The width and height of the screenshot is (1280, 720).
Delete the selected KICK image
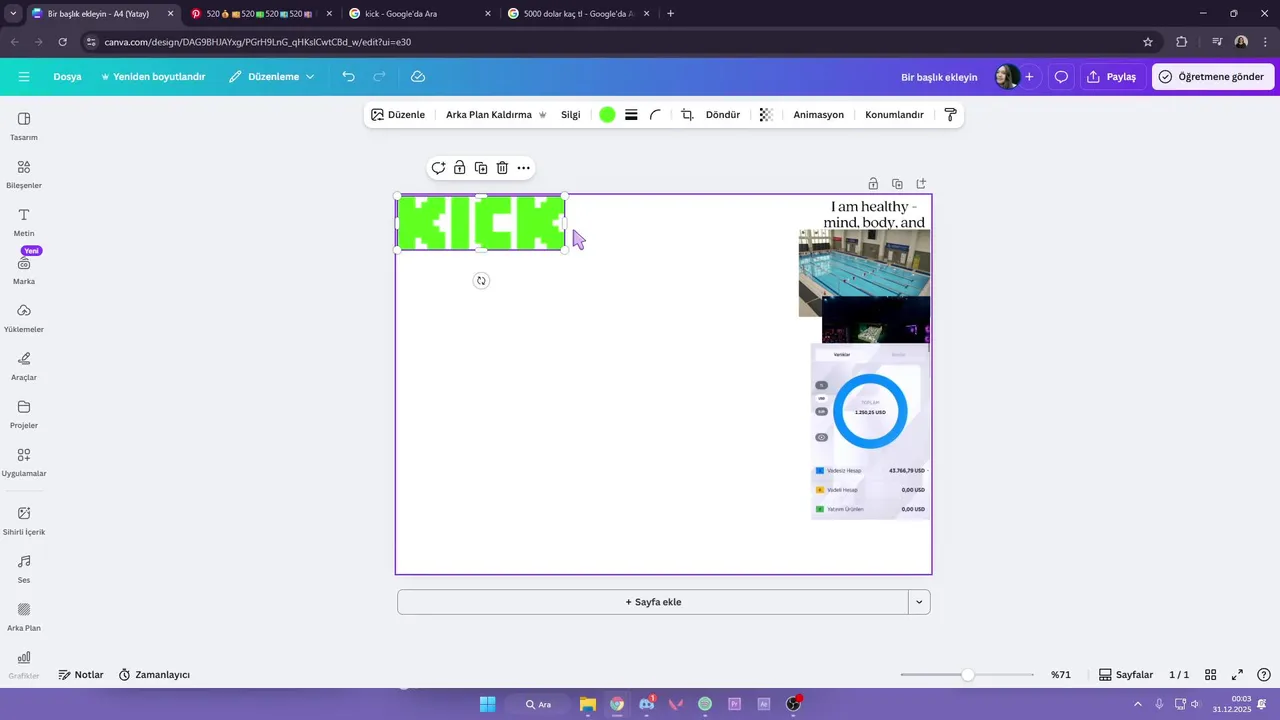click(502, 168)
